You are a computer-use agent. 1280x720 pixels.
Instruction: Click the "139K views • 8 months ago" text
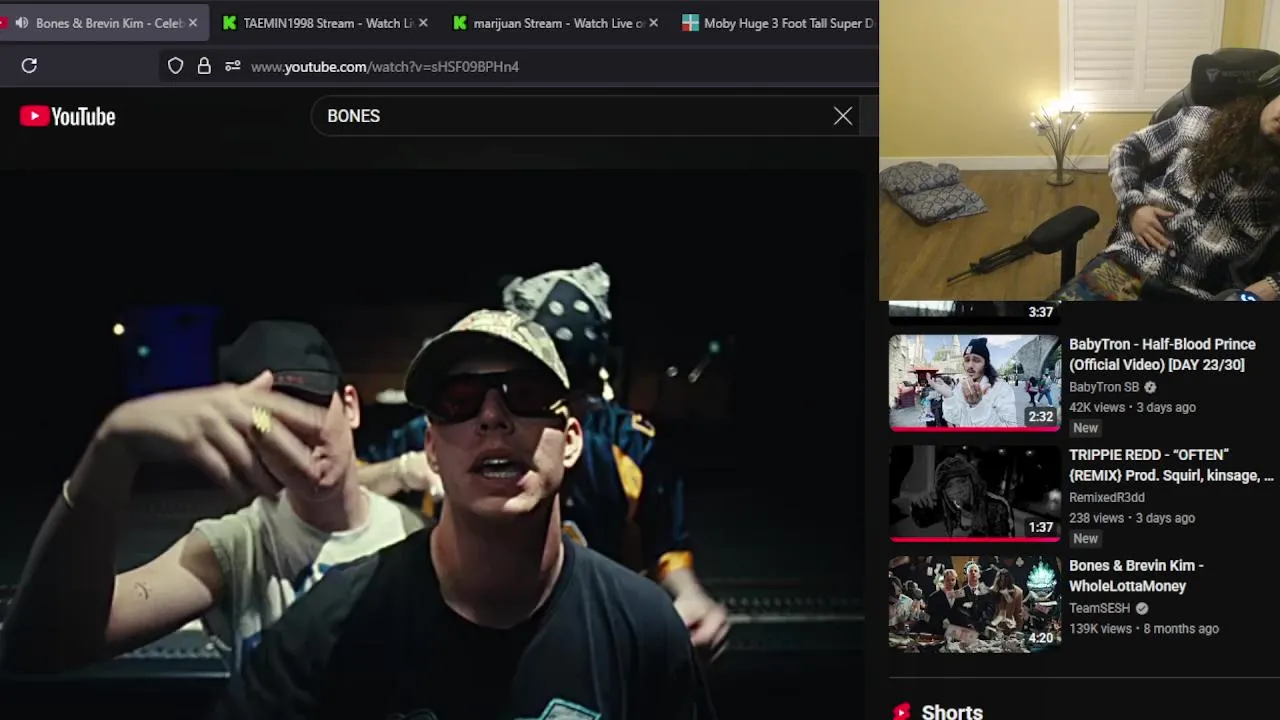point(1144,629)
